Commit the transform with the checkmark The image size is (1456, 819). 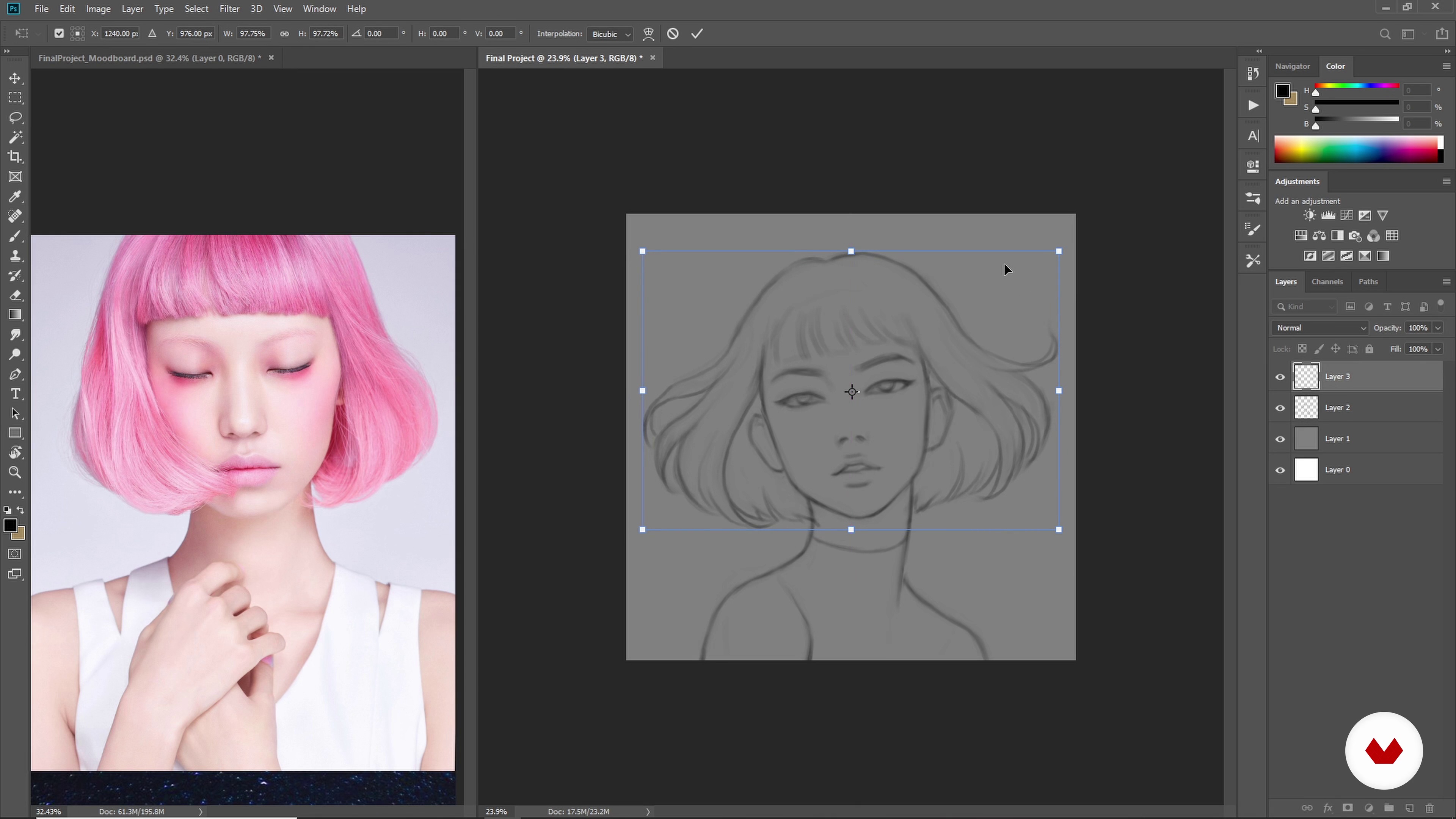697,34
